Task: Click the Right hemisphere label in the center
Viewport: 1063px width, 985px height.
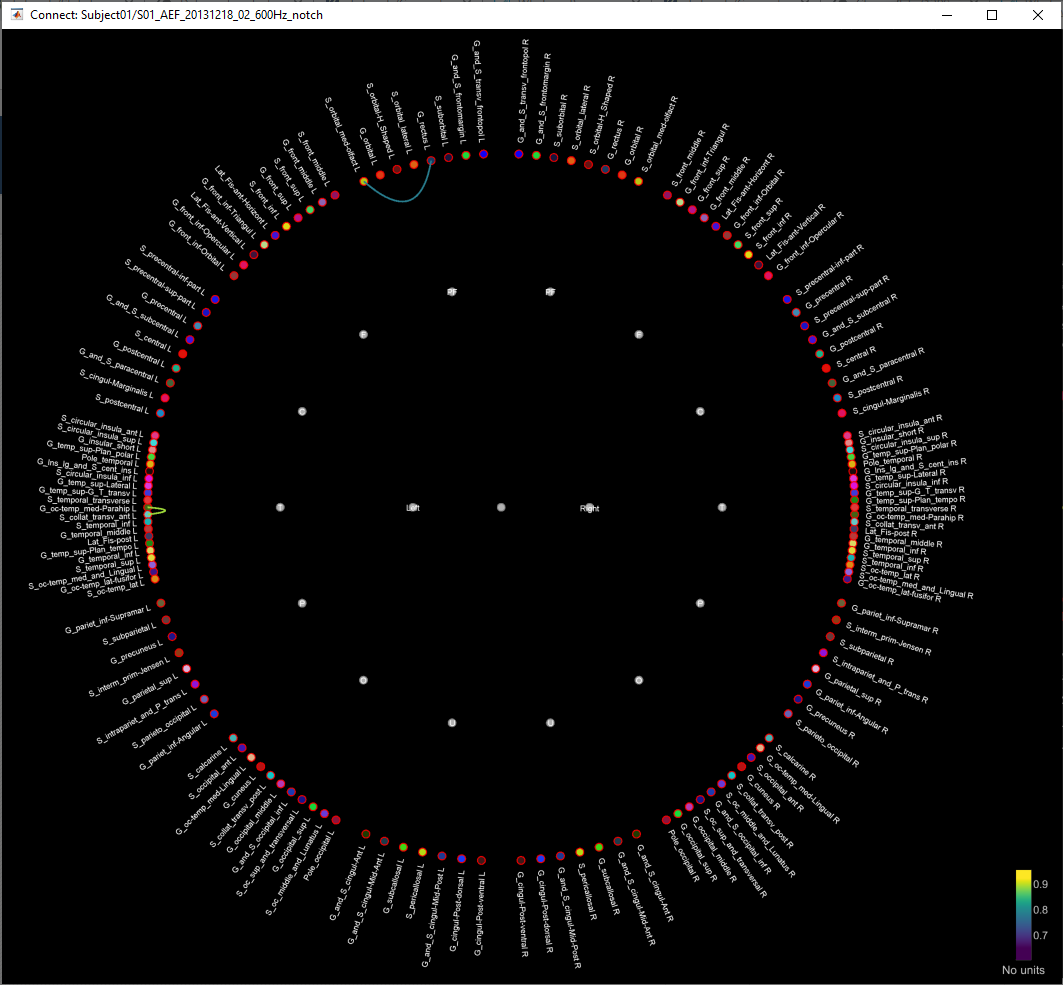Action: tap(589, 507)
